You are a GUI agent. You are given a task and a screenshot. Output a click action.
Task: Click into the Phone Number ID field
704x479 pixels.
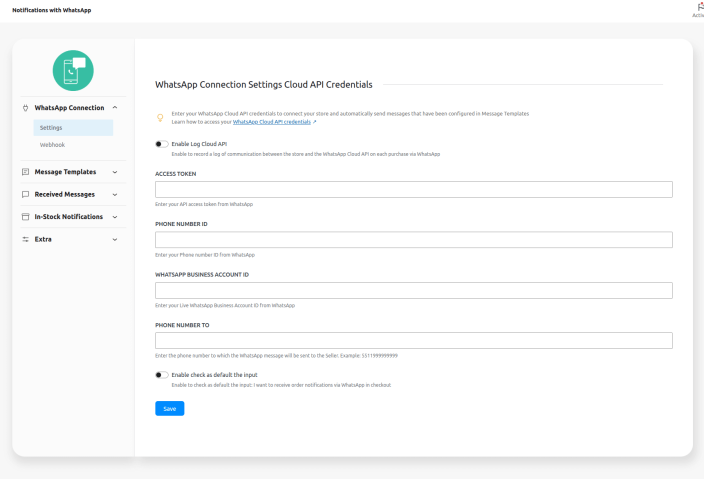point(413,240)
